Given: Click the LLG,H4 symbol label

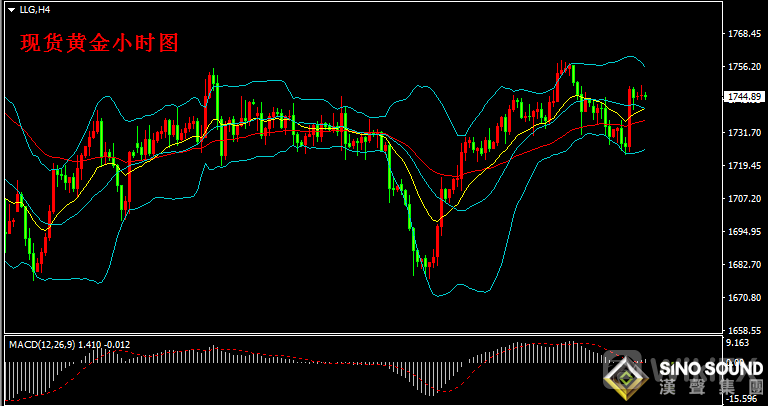Looking at the screenshot, I should 34,9.
